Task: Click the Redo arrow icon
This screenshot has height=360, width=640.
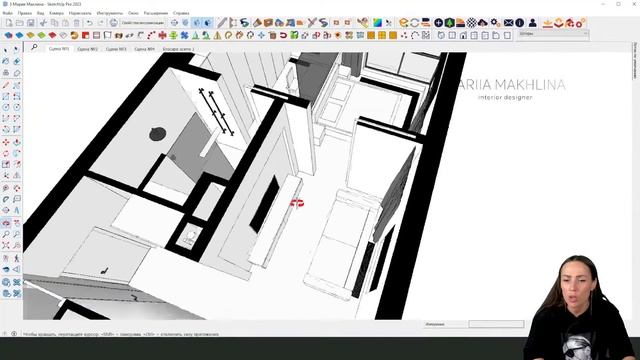Action: click(x=100, y=23)
